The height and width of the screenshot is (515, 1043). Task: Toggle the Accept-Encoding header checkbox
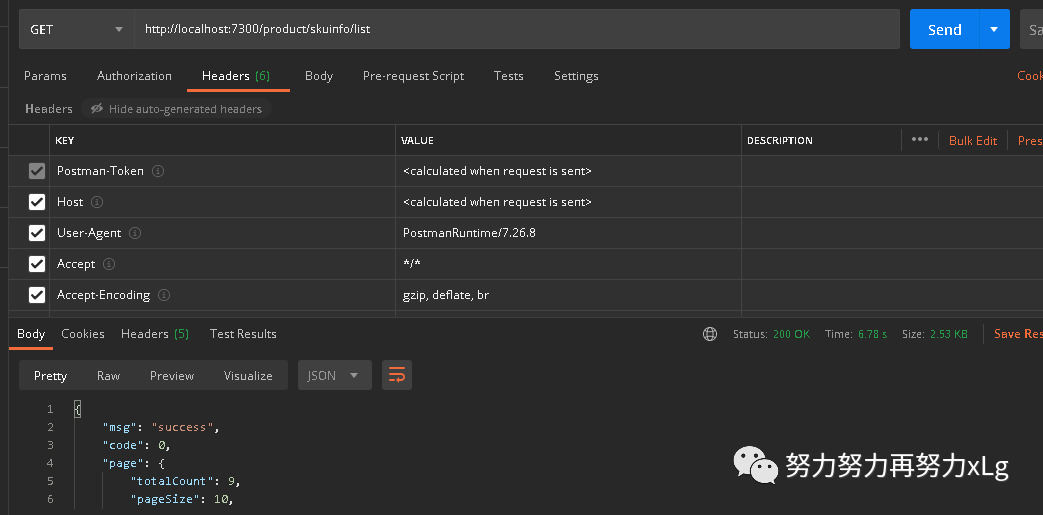[37, 295]
